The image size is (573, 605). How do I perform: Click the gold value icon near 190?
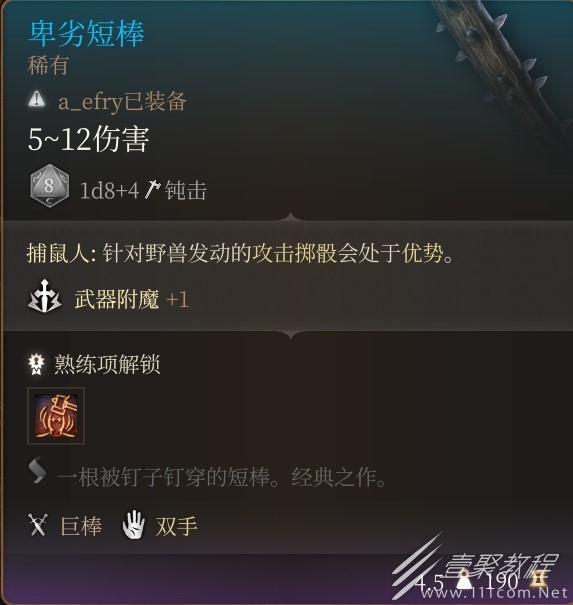click(540, 580)
